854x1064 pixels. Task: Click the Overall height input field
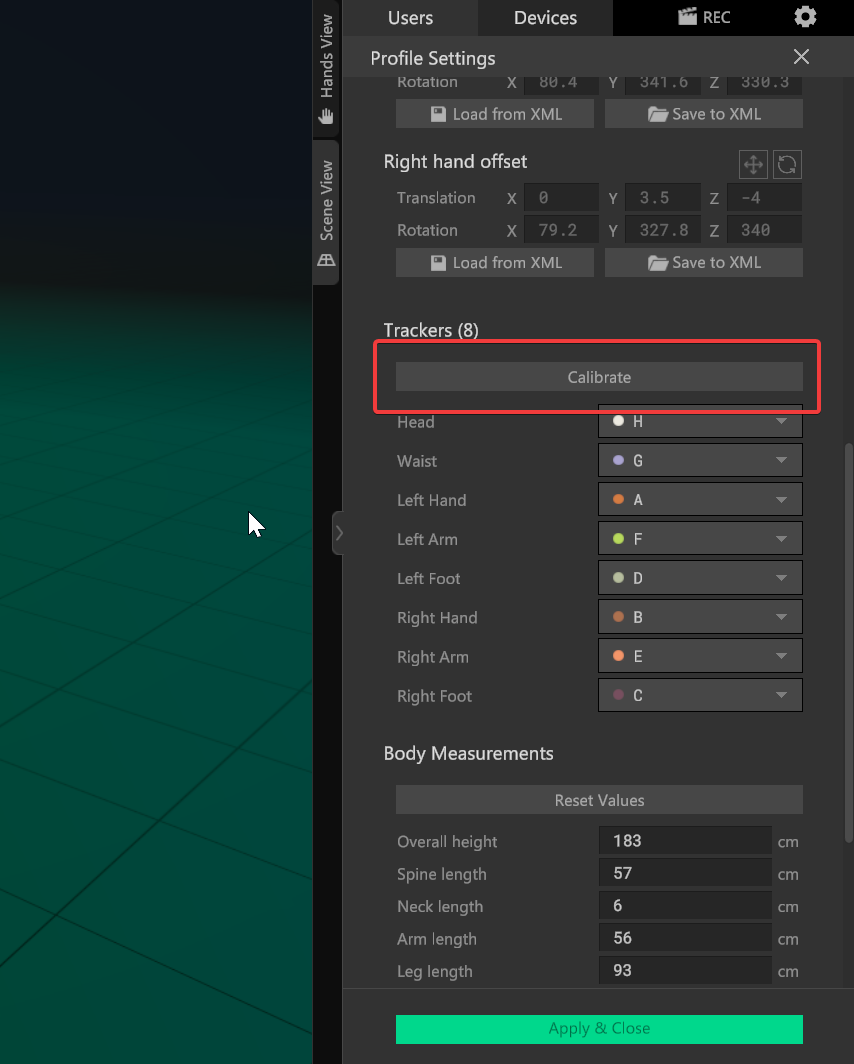[x=685, y=841]
